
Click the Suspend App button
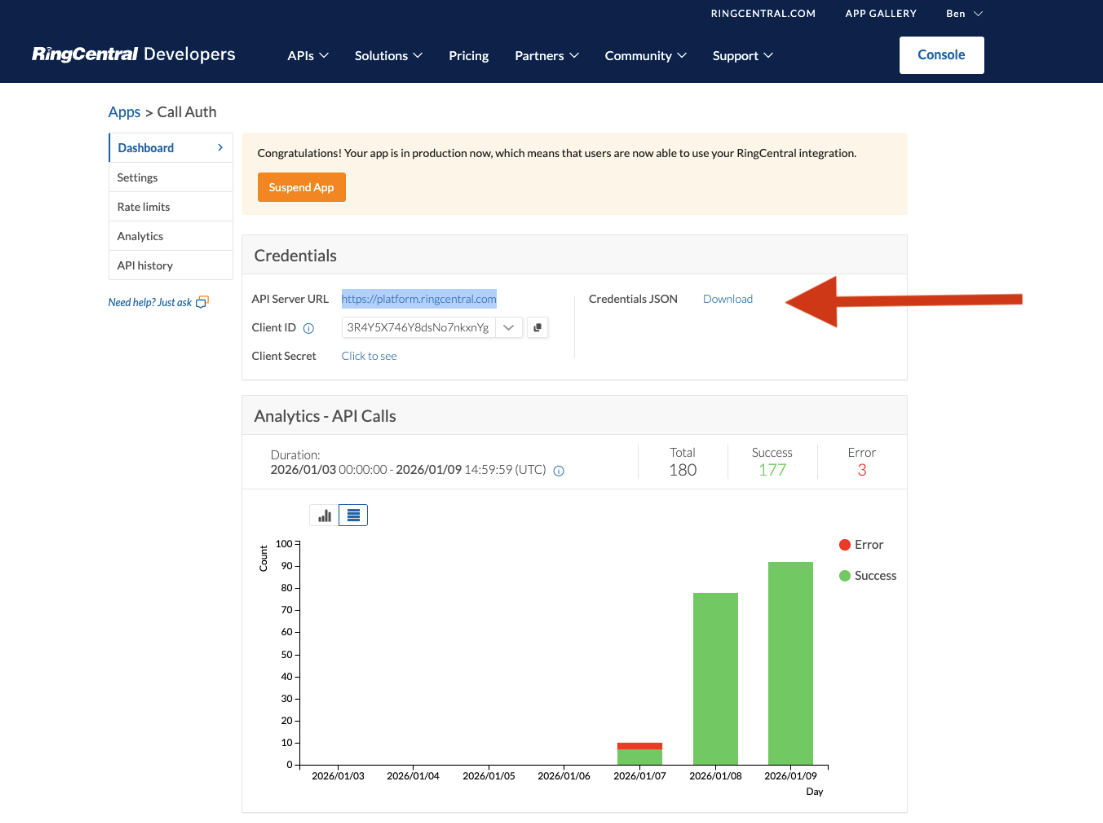click(301, 187)
